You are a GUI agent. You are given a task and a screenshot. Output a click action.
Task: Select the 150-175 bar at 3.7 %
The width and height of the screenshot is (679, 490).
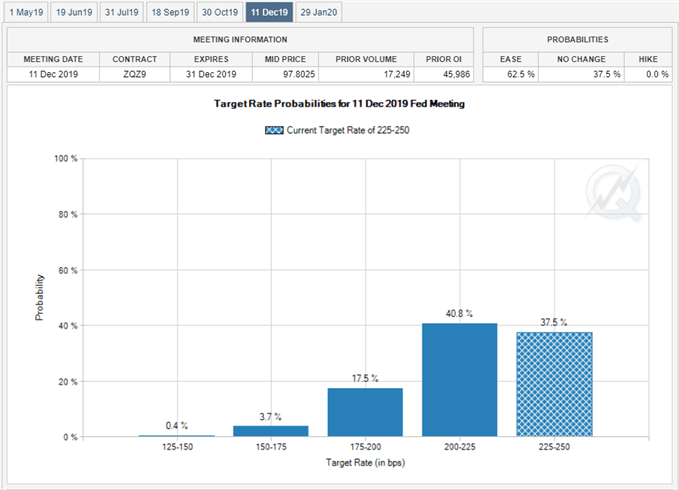(270, 431)
